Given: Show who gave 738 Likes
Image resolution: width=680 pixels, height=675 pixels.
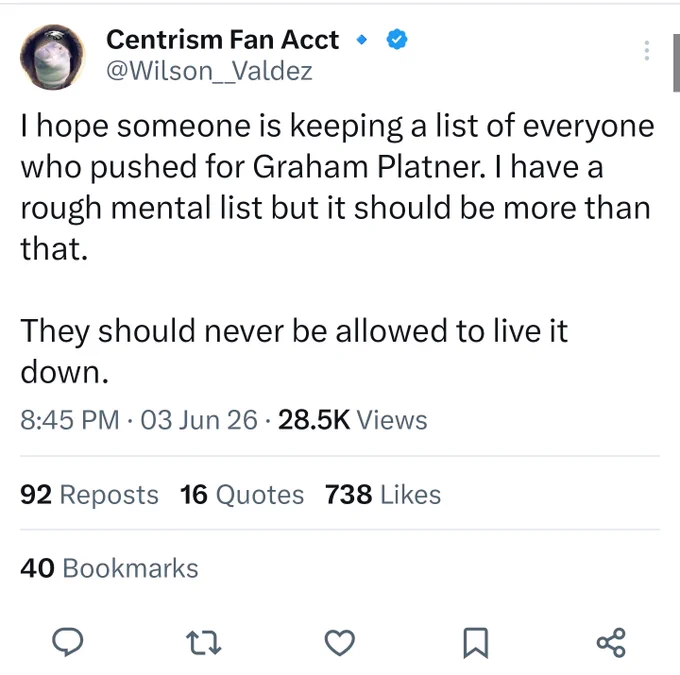Looking at the screenshot, I should [383, 495].
